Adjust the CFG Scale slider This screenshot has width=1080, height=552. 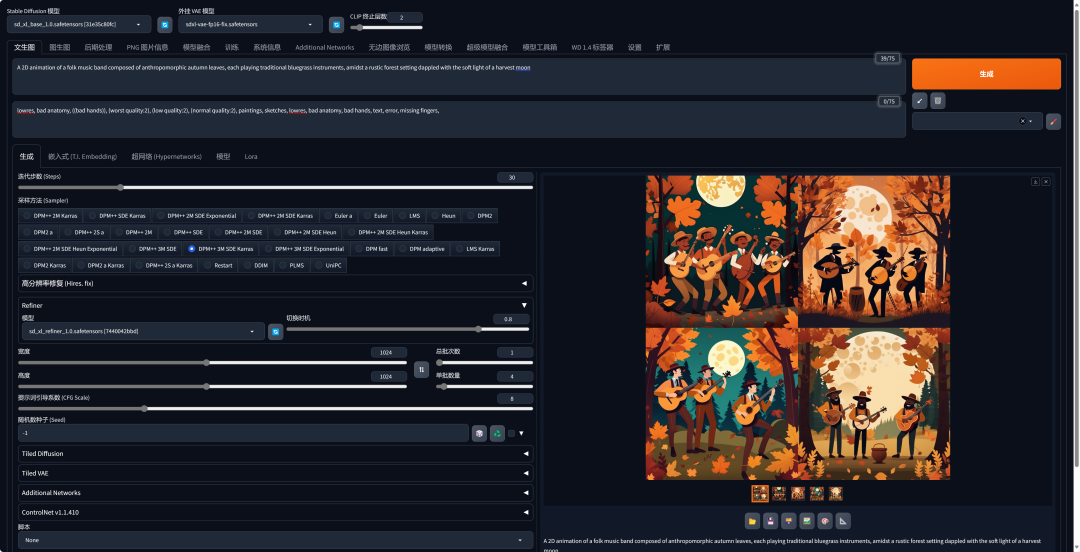pos(145,408)
